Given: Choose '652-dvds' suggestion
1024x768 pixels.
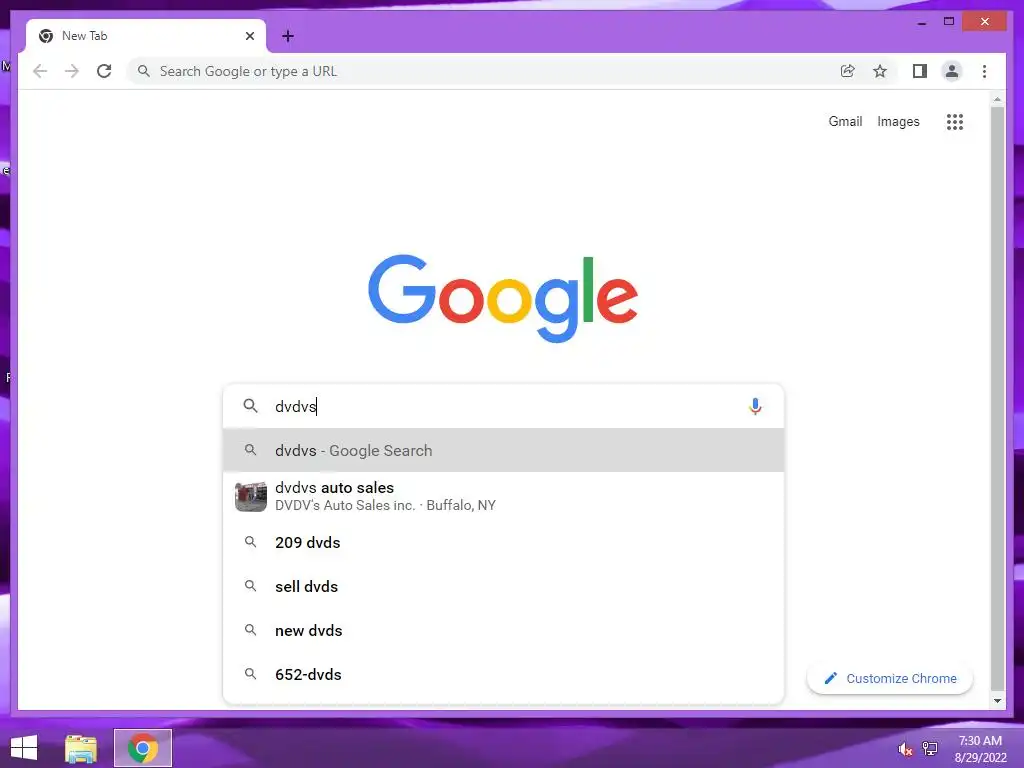Looking at the screenshot, I should (503, 675).
